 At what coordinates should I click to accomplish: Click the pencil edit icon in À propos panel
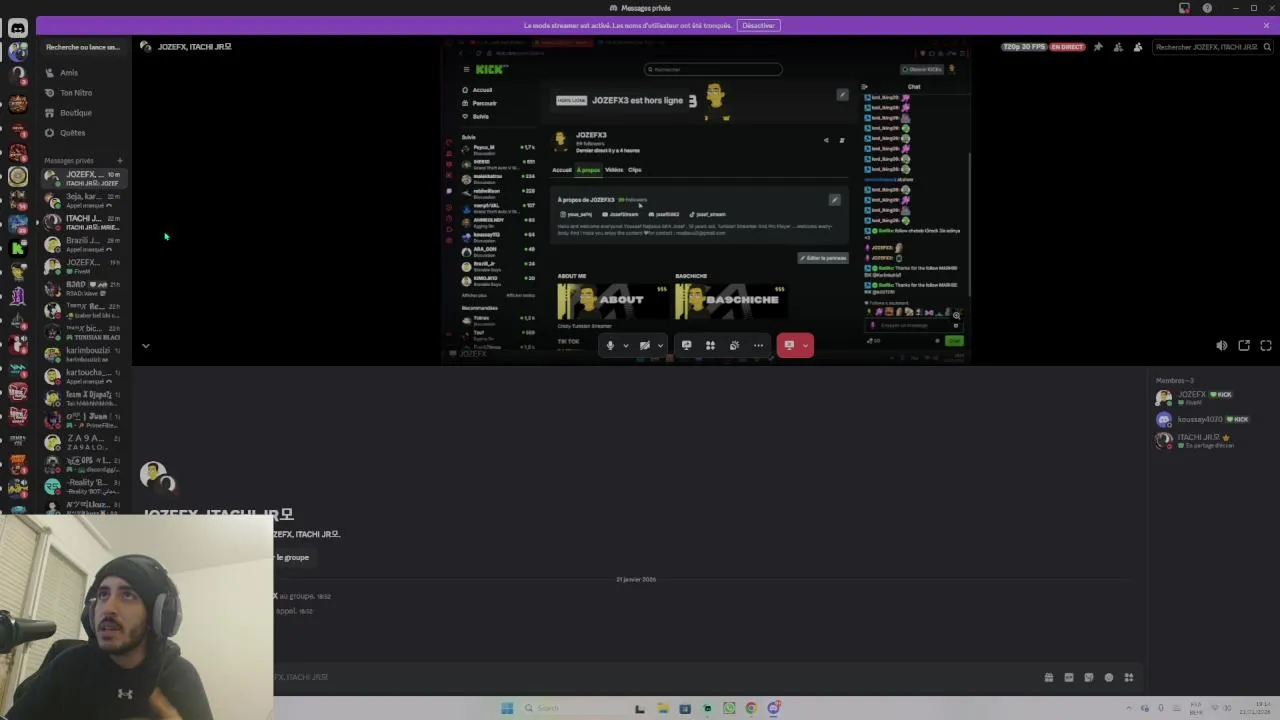coord(834,200)
